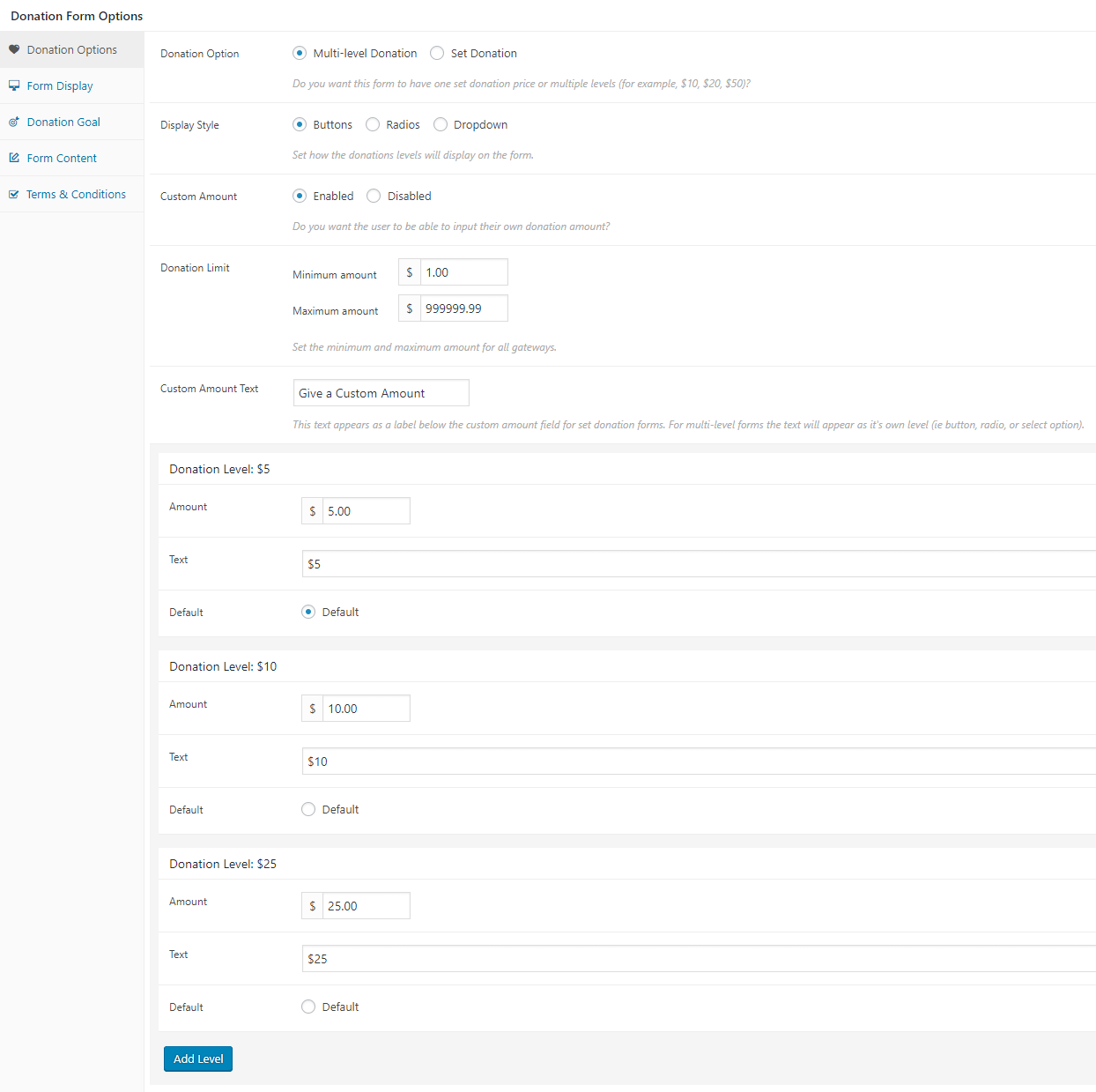Click the Text field of the $25 level
The width and height of the screenshot is (1096, 1092).
[617, 959]
